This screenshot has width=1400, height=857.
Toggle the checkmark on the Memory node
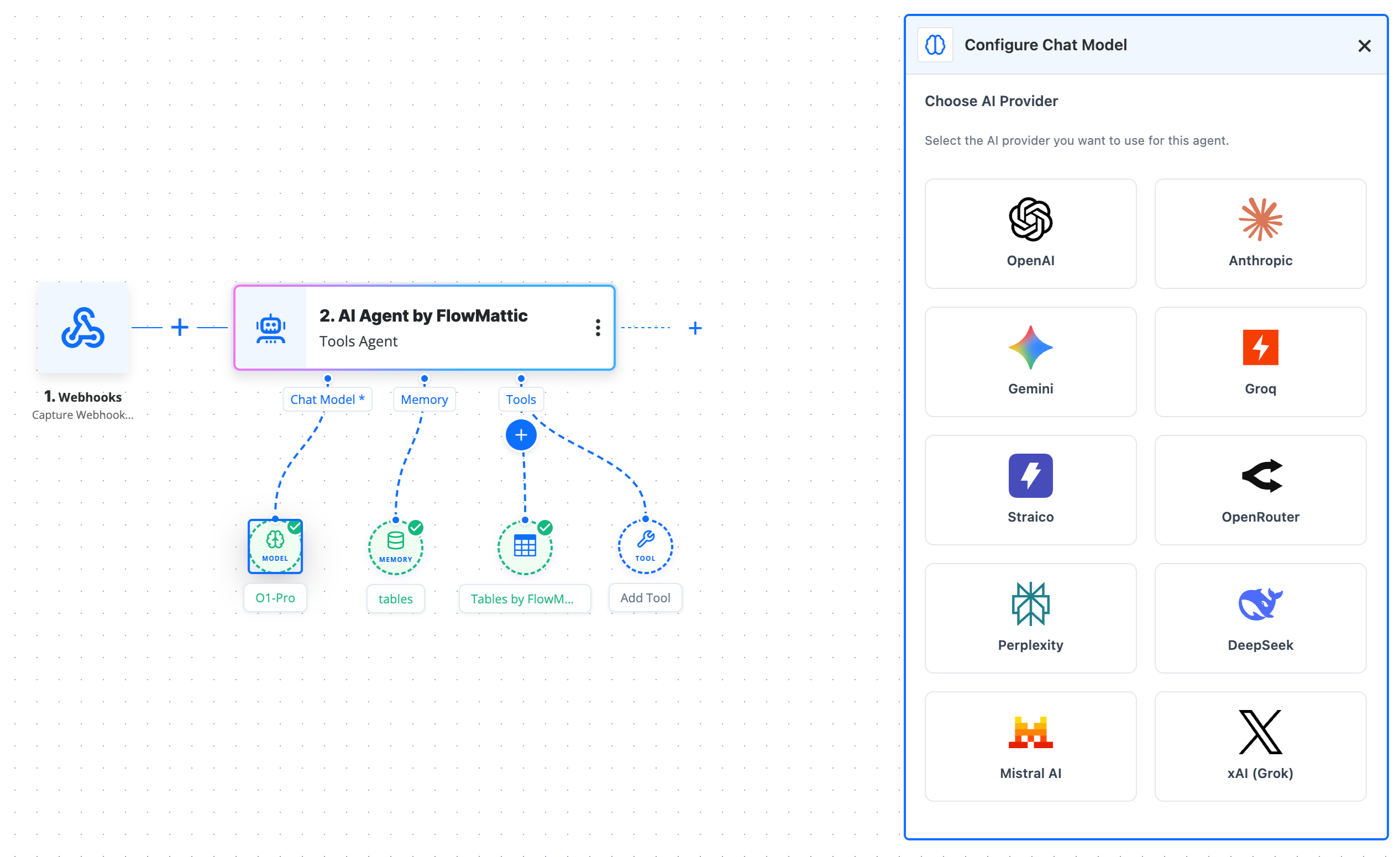[415, 528]
